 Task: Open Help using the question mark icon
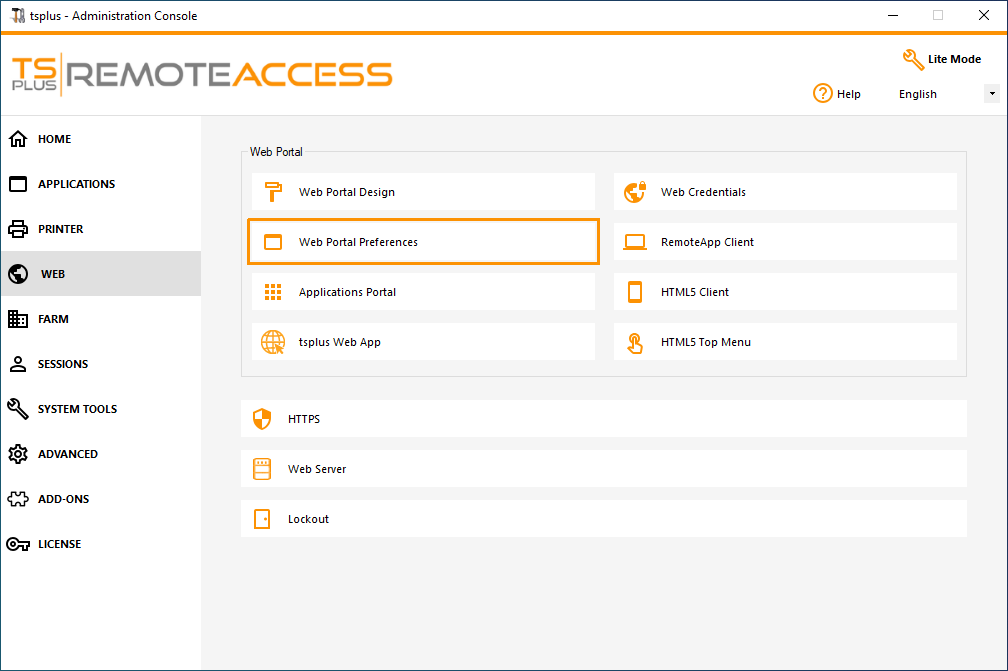click(x=822, y=93)
